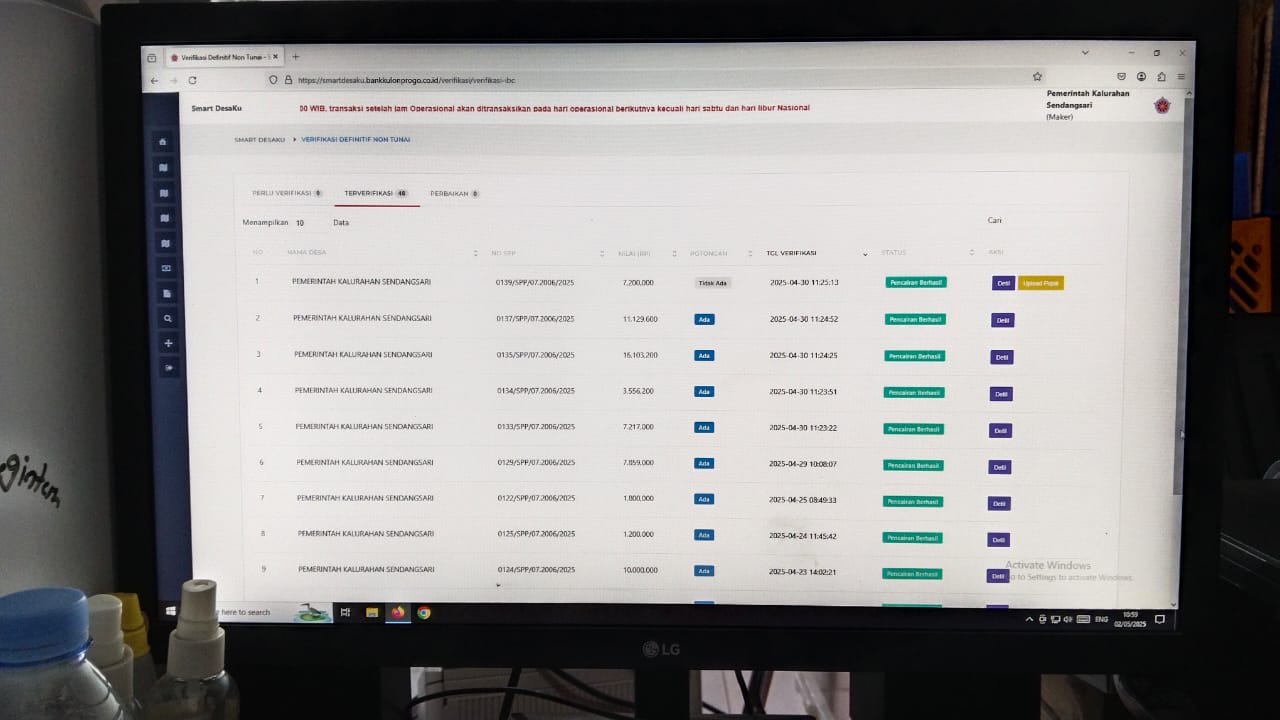Click the date 2025-04-29 10:08:07
This screenshot has width=1280, height=720.
803,464
